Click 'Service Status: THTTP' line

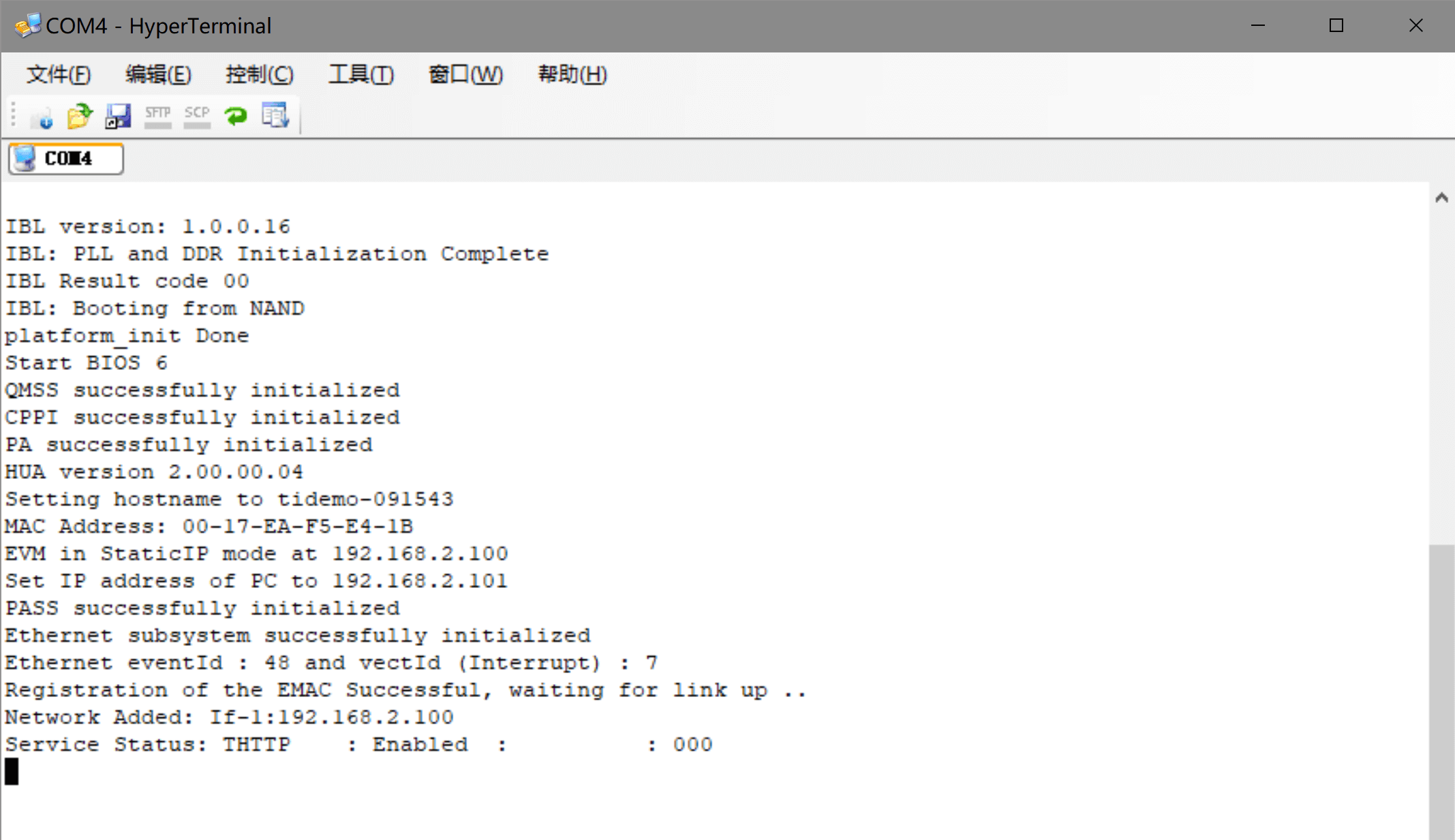tap(359, 745)
